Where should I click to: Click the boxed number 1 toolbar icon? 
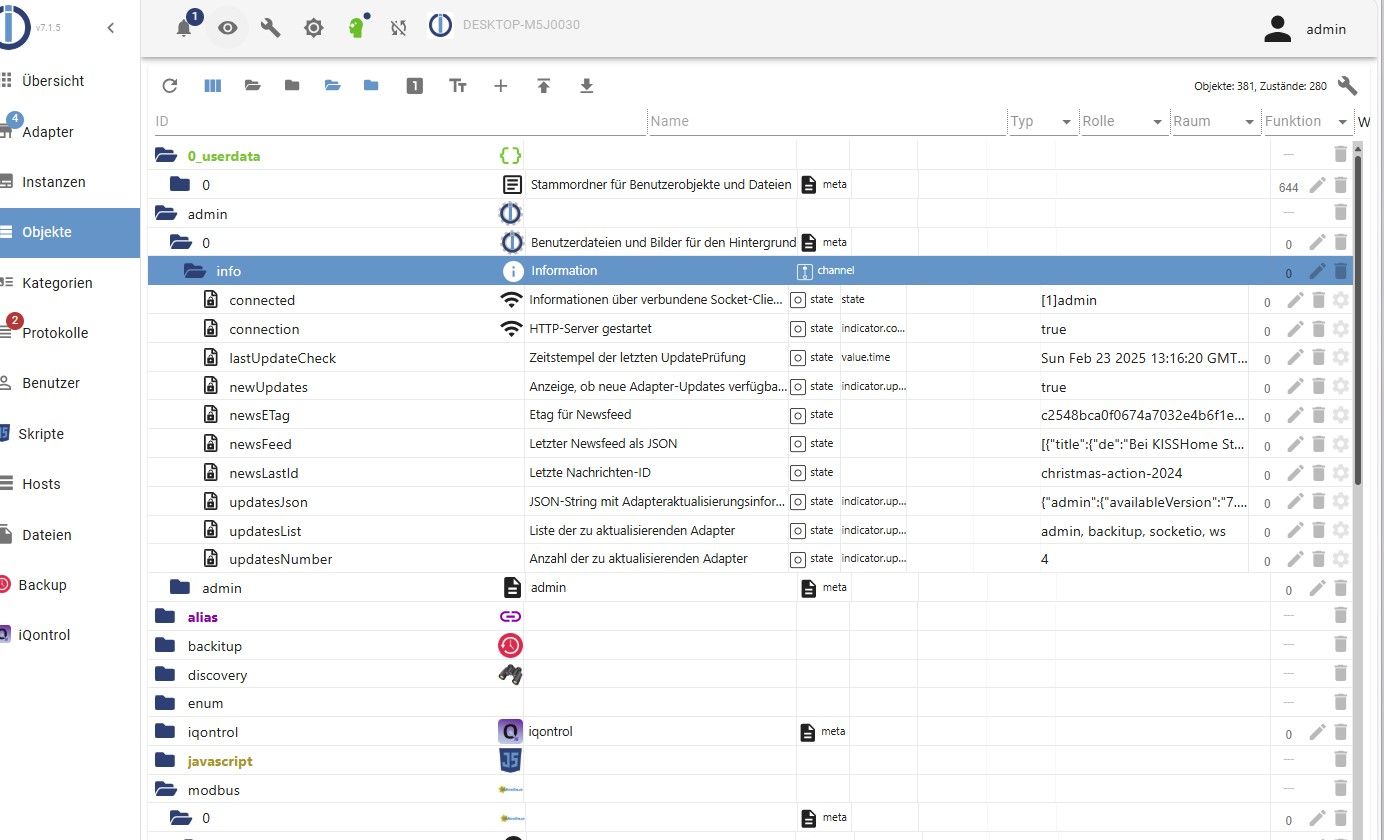414,86
